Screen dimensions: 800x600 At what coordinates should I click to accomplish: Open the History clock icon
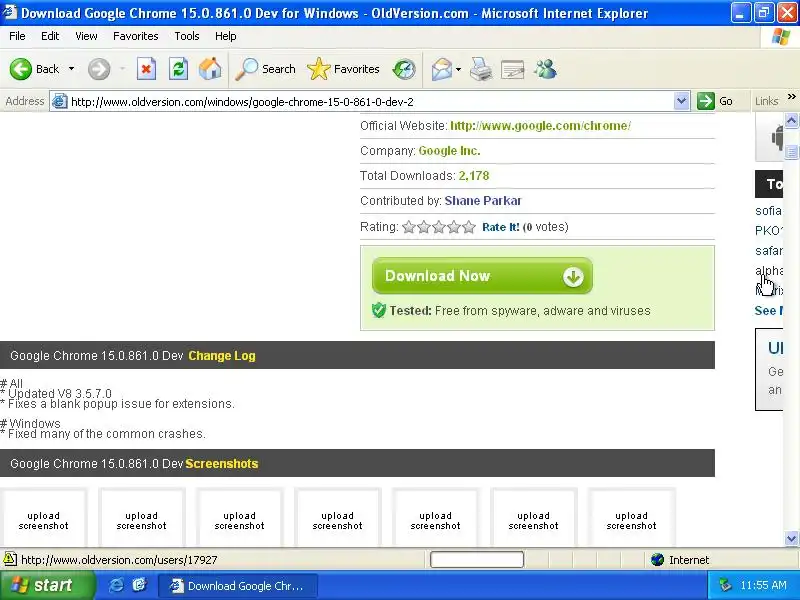pyautogui.click(x=404, y=69)
